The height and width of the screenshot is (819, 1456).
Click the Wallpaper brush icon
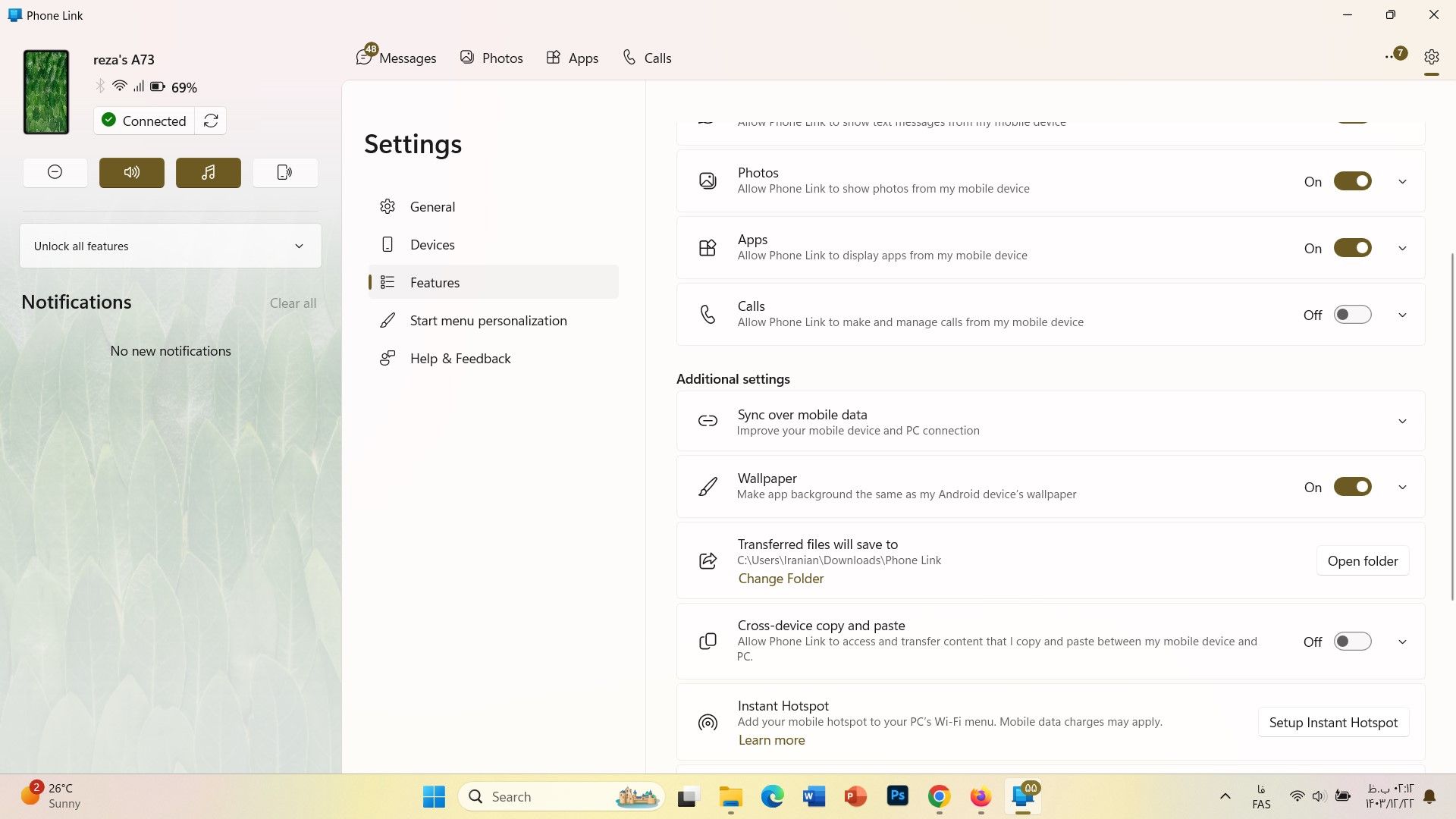click(x=708, y=487)
